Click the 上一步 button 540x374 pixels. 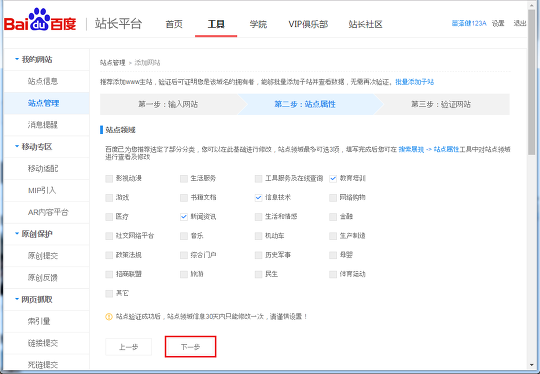click(128, 347)
